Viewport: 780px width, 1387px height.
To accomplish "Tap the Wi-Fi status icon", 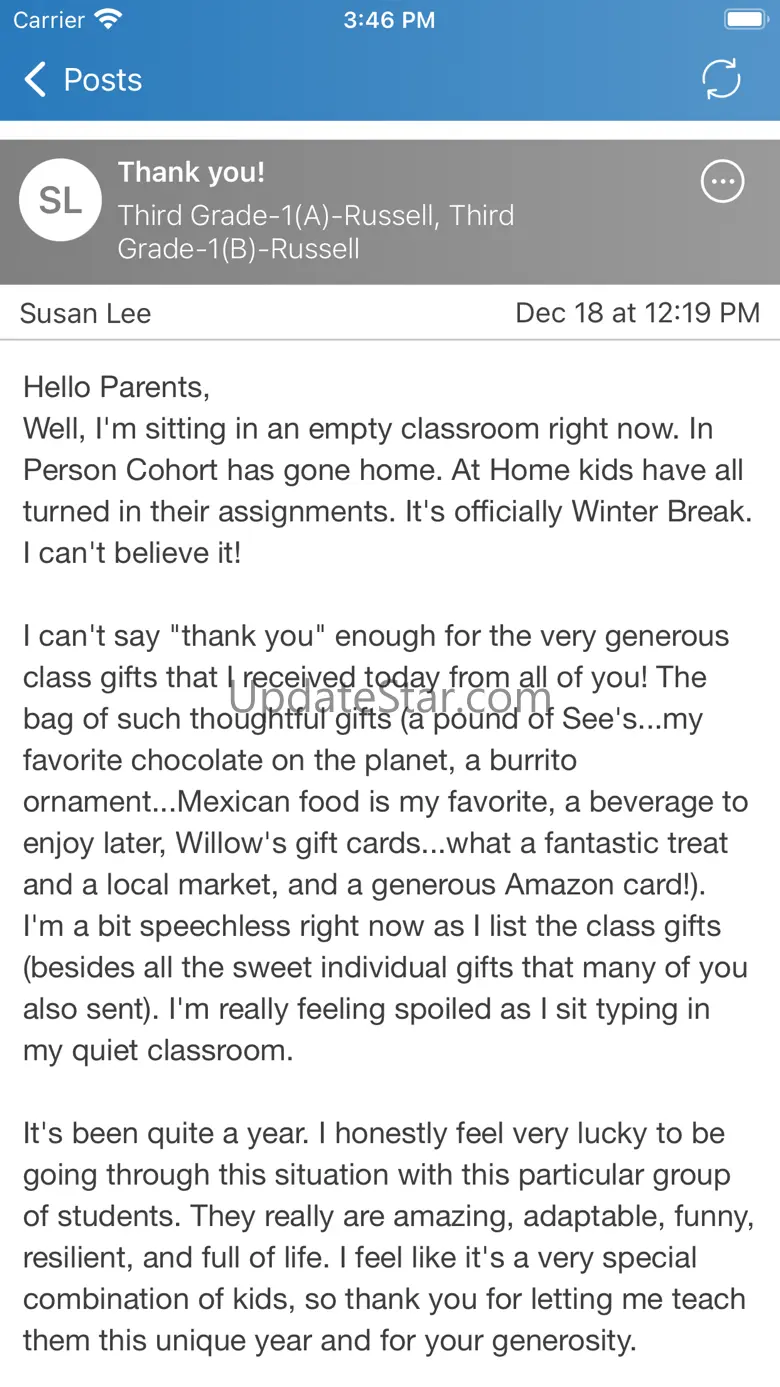I will (107, 19).
